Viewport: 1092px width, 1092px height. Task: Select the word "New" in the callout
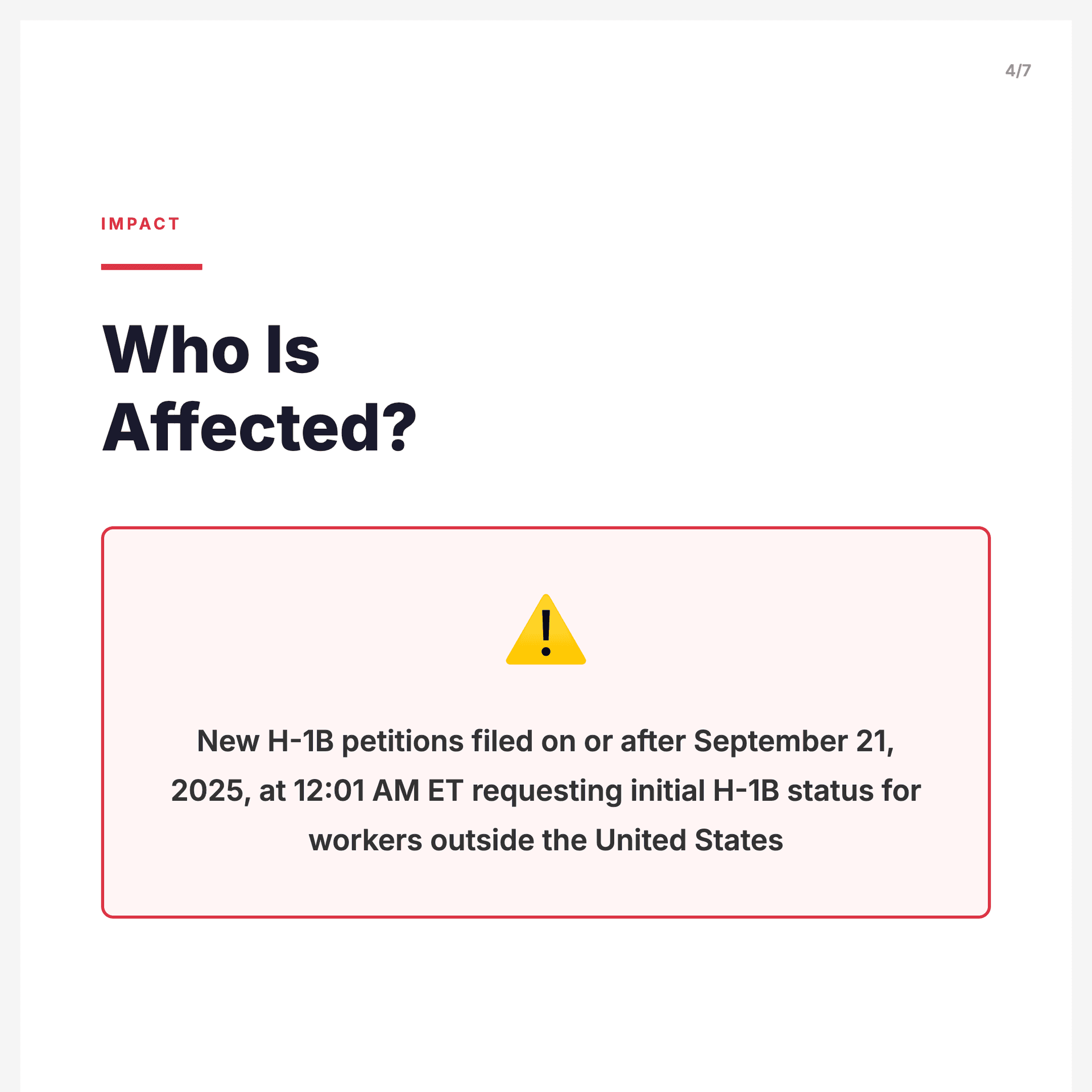coord(227,741)
